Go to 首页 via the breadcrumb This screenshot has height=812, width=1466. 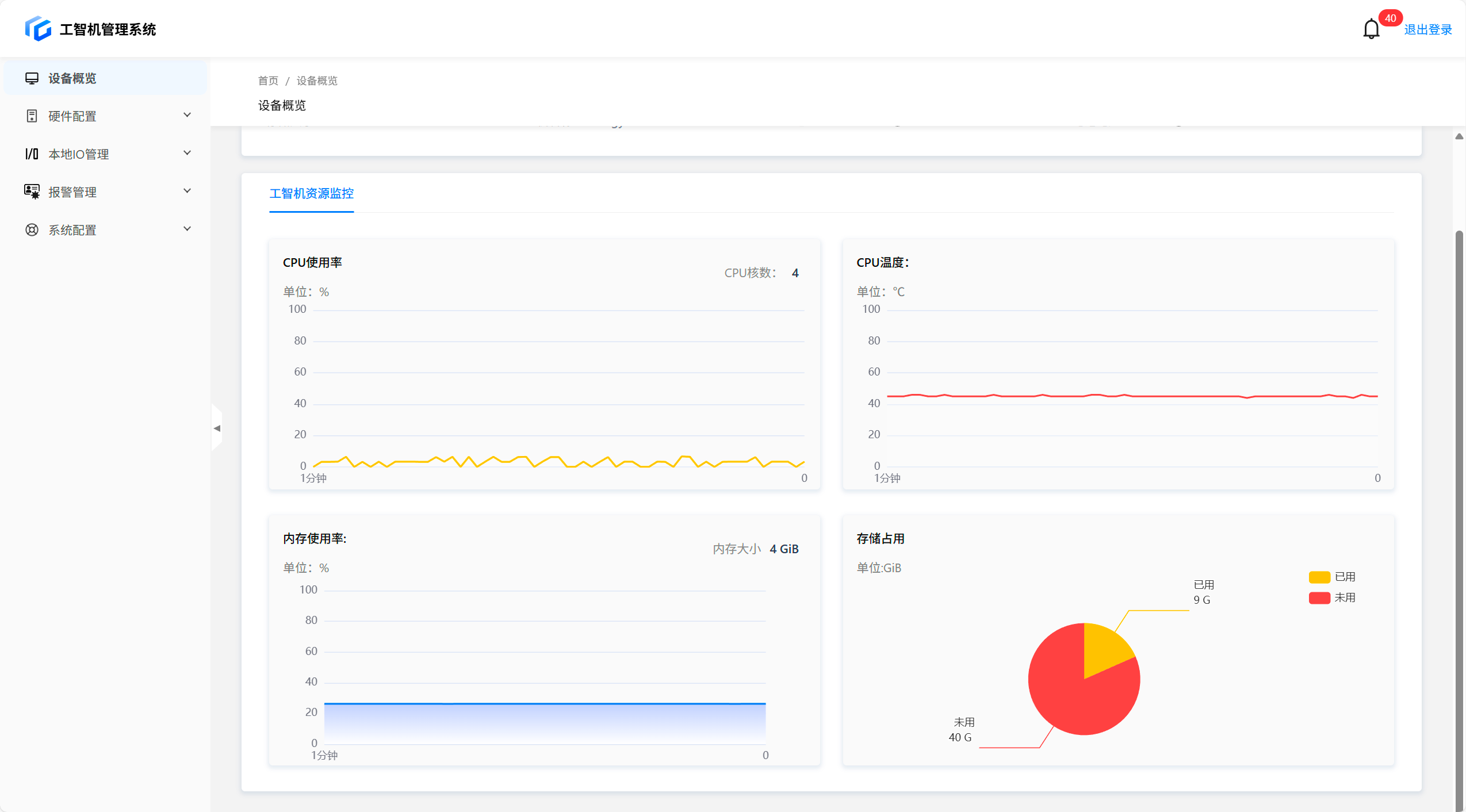[x=267, y=81]
